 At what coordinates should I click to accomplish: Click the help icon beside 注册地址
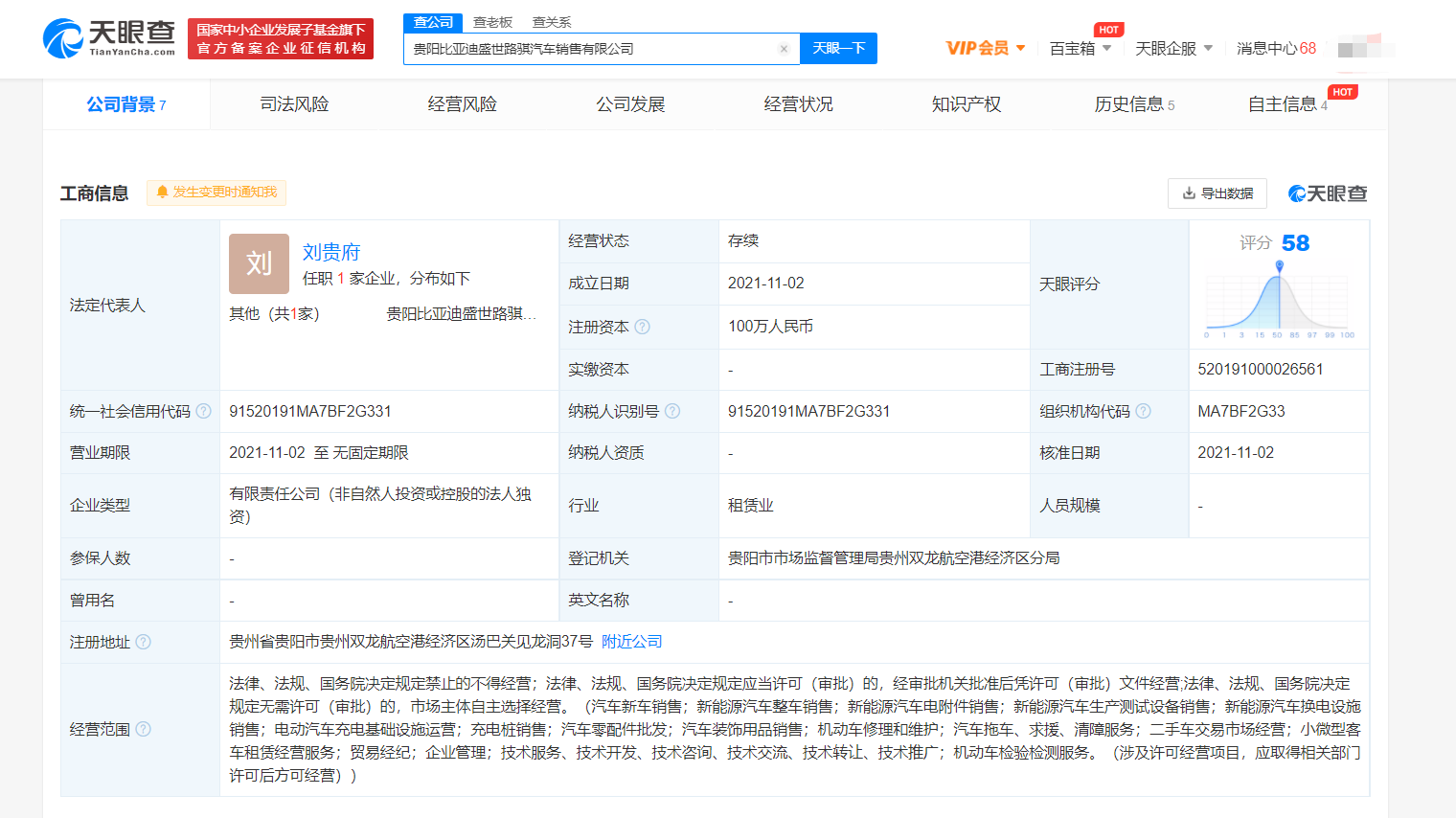click(143, 642)
